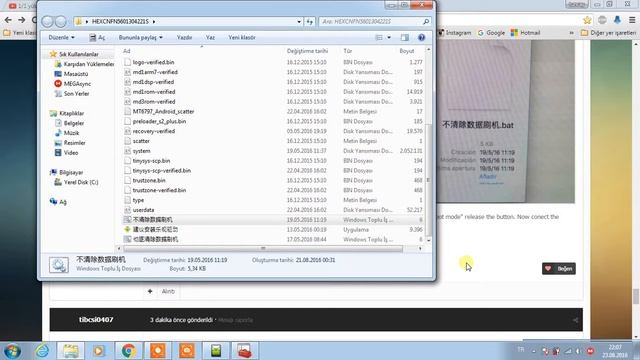Select Masaüstü in the sidebar
Image resolution: width=640 pixels, height=360 pixels.
pos(71,74)
